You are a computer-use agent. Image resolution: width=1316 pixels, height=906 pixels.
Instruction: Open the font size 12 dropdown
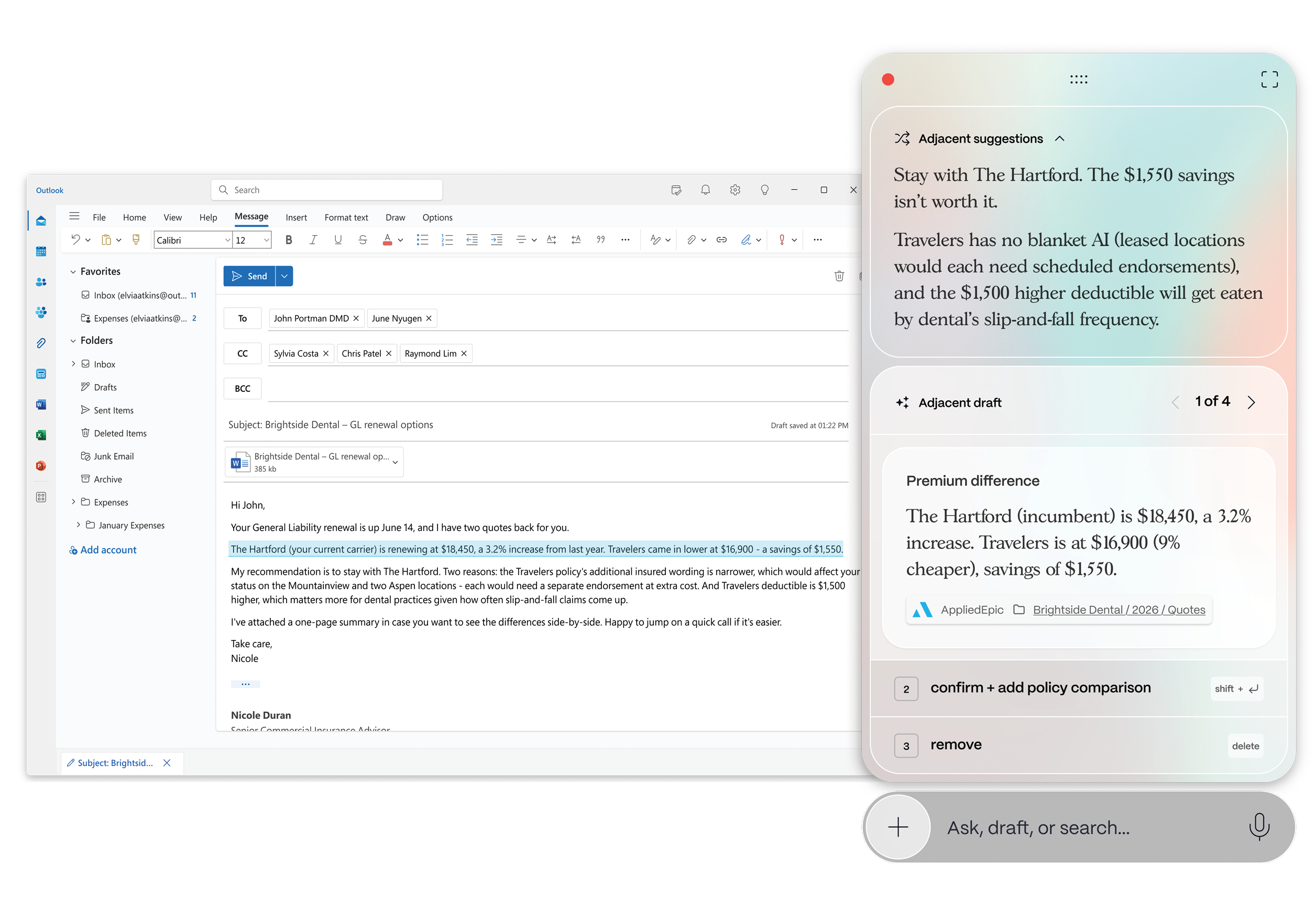pos(266,240)
